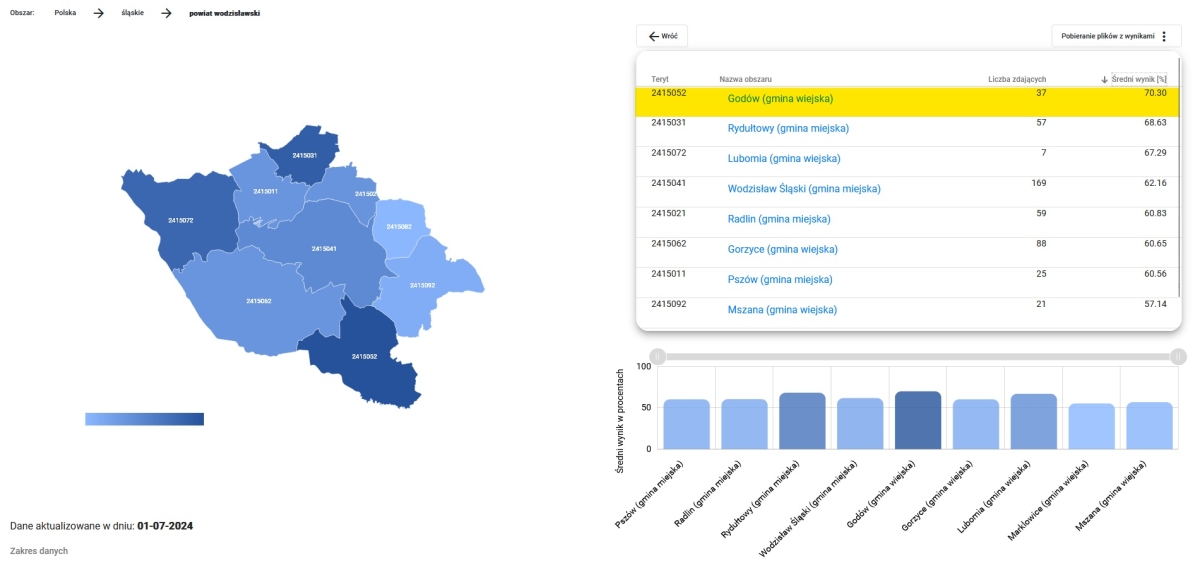Screen dimensions: 1200x561
Task: Open Gorzyce (gmina wiejska) link
Action: coord(783,249)
